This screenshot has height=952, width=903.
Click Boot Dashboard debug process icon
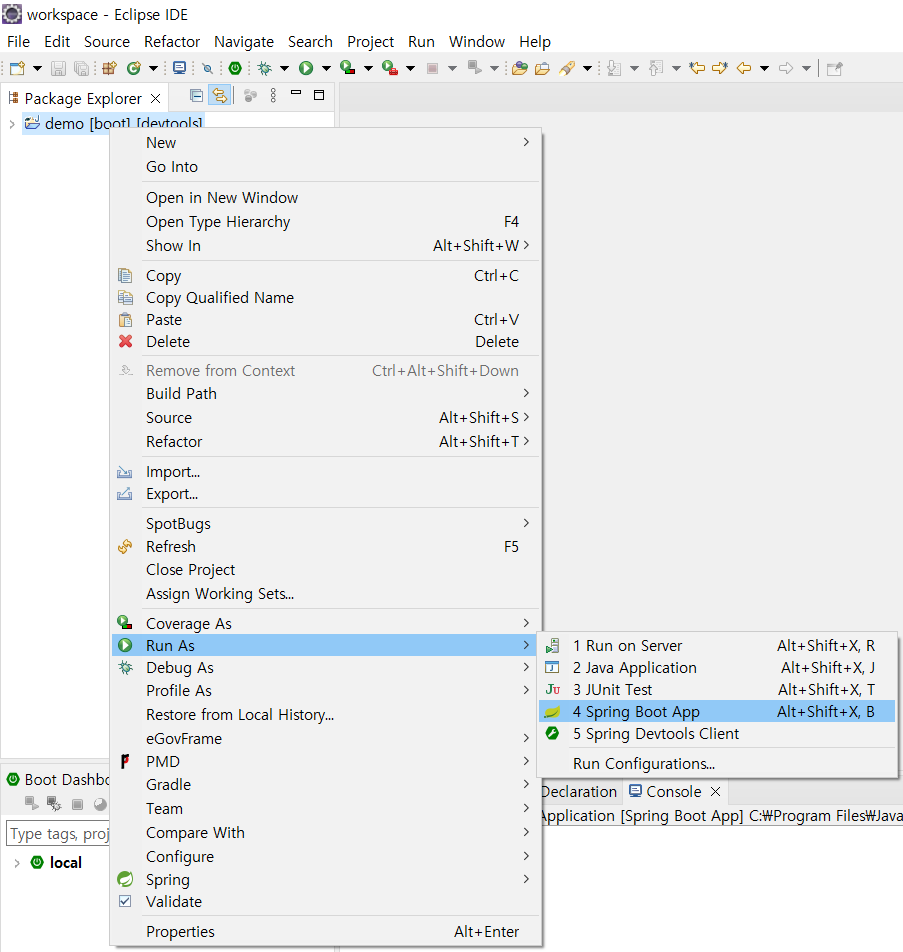coord(54,804)
